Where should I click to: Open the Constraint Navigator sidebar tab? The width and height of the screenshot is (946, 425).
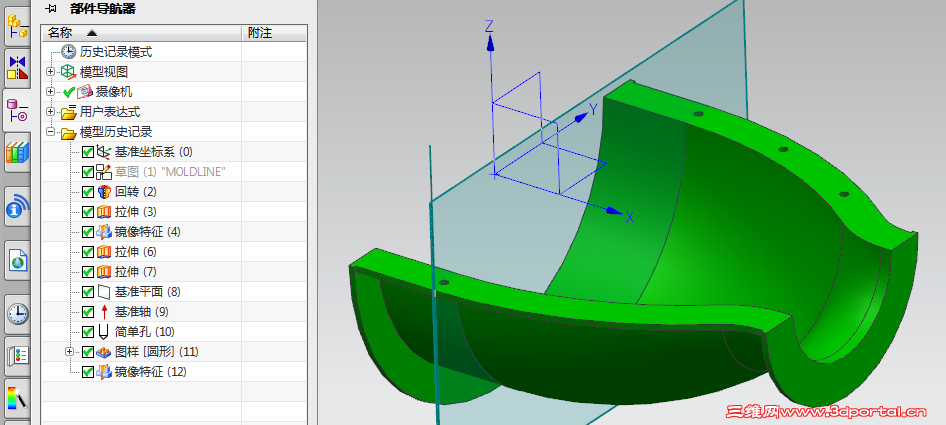coord(18,66)
